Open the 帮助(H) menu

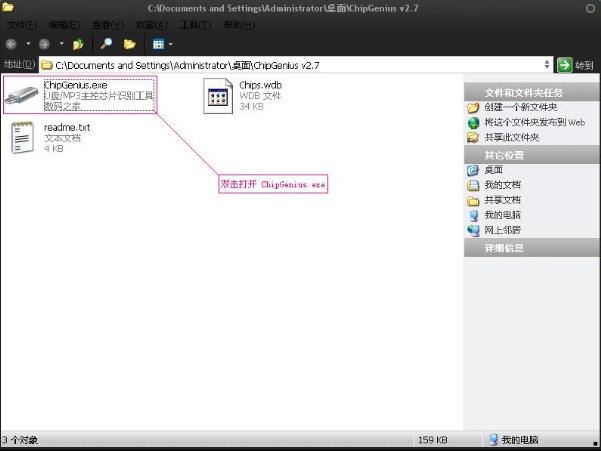[239, 25]
